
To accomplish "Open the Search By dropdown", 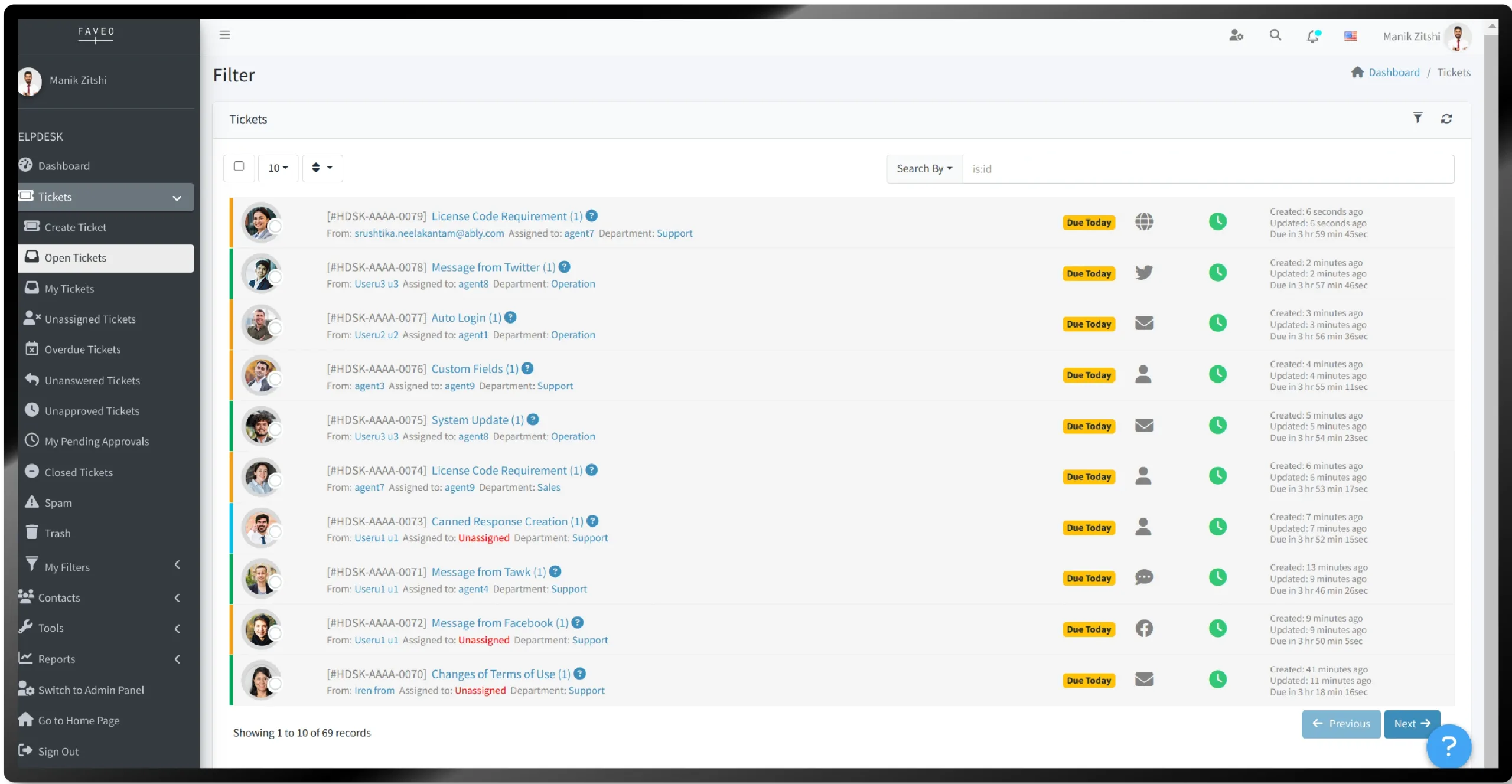I will (923, 168).
